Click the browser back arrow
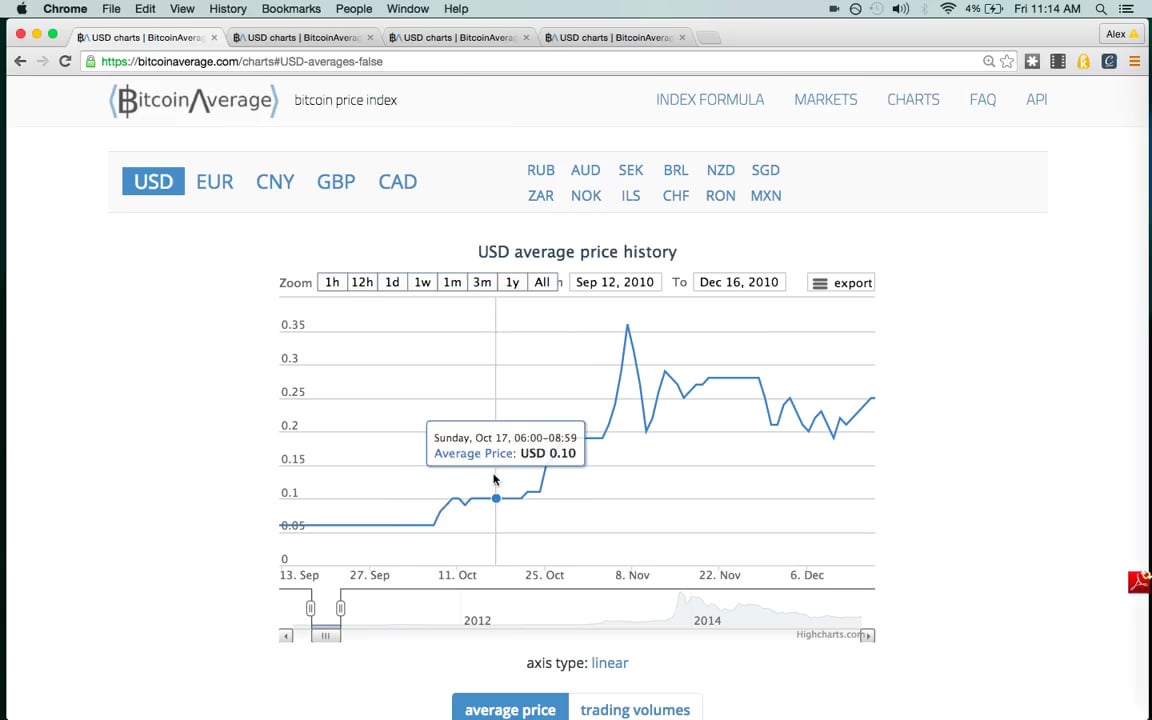Viewport: 1152px width, 720px height. pos(20,61)
